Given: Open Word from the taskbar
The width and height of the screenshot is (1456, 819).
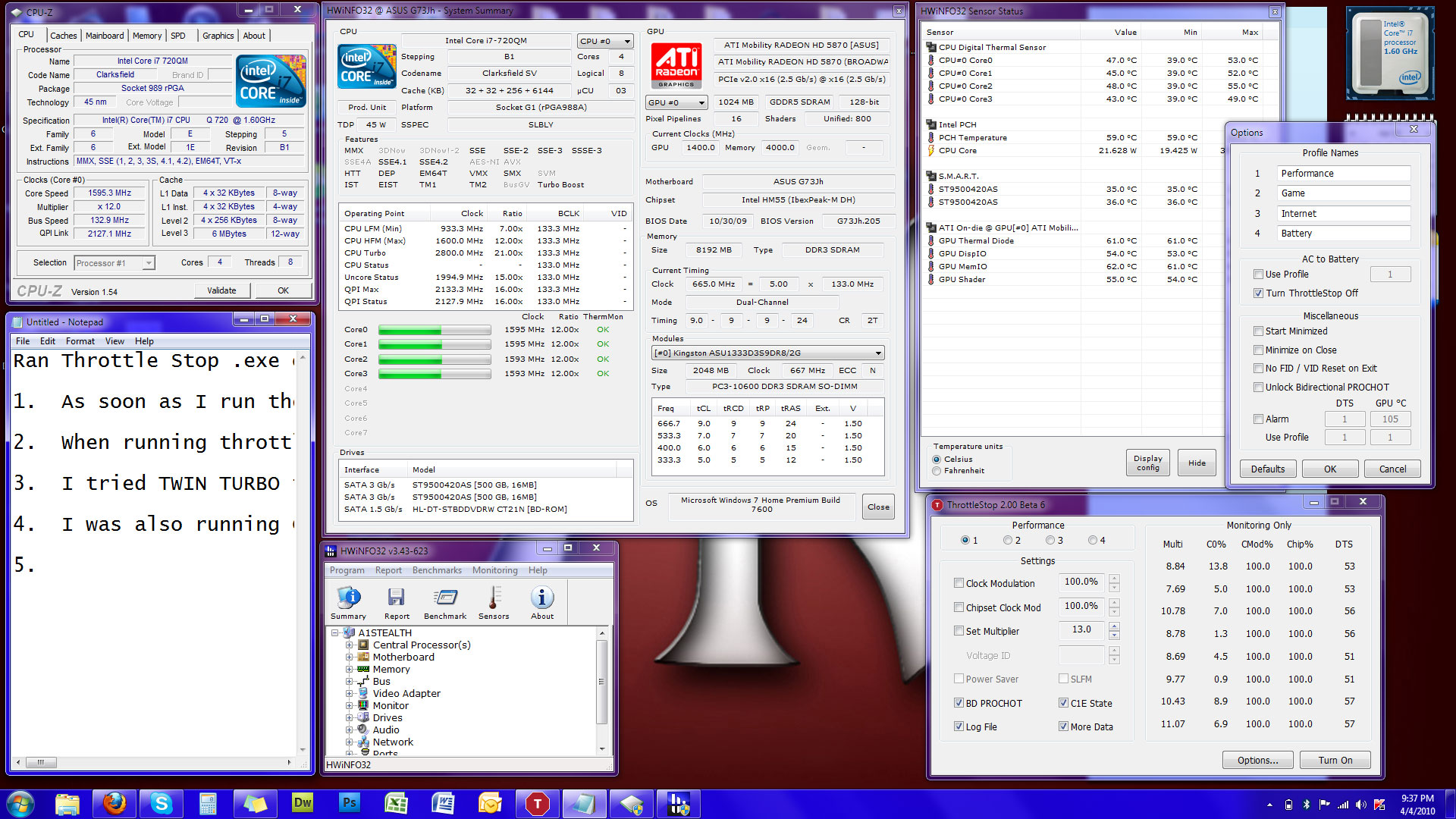Looking at the screenshot, I should point(444,804).
